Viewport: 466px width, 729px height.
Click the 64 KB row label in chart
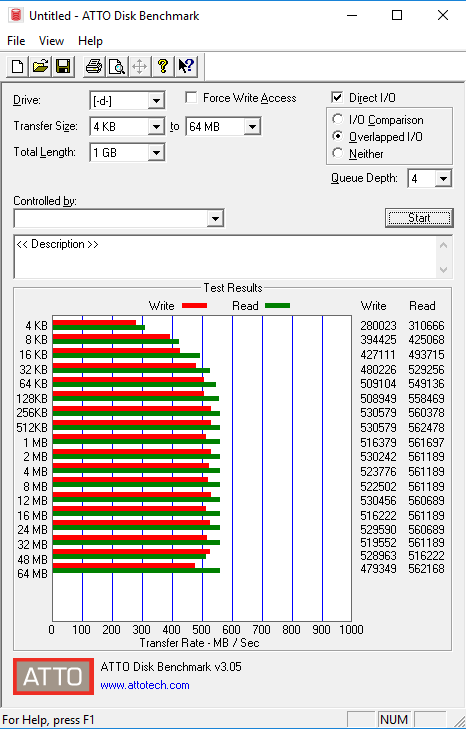[33, 384]
